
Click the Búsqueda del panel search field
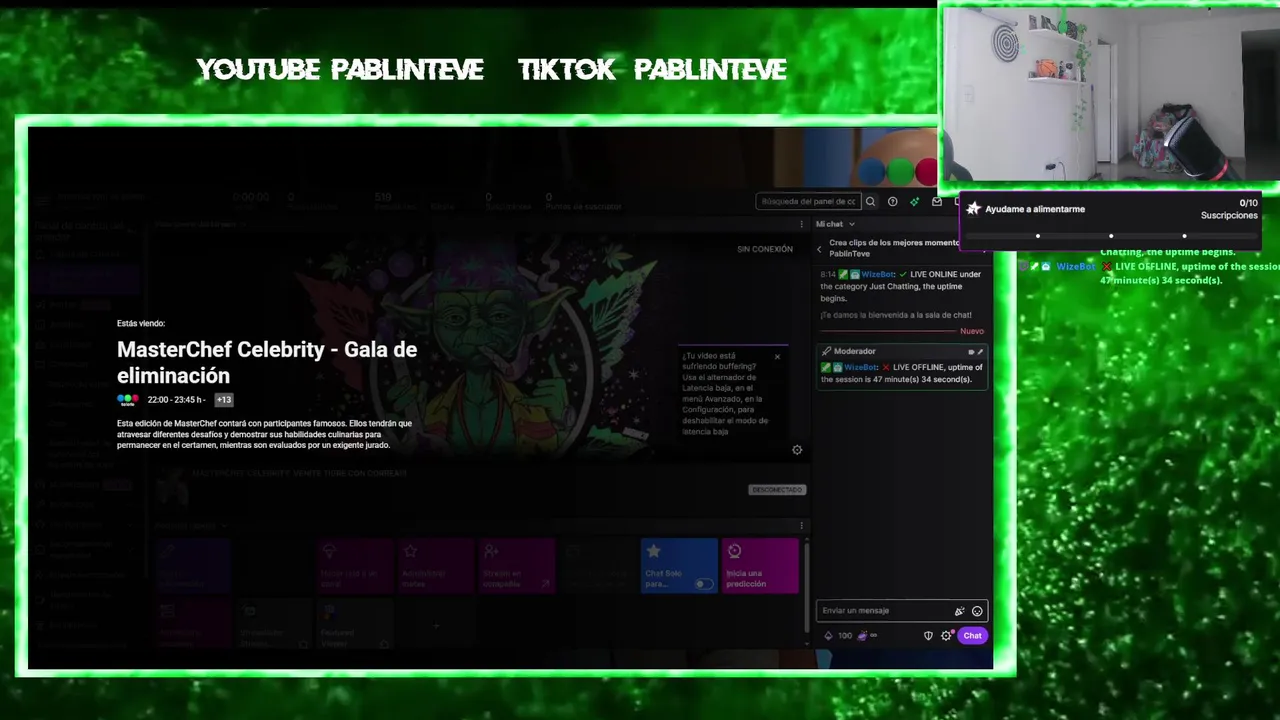[x=808, y=201]
